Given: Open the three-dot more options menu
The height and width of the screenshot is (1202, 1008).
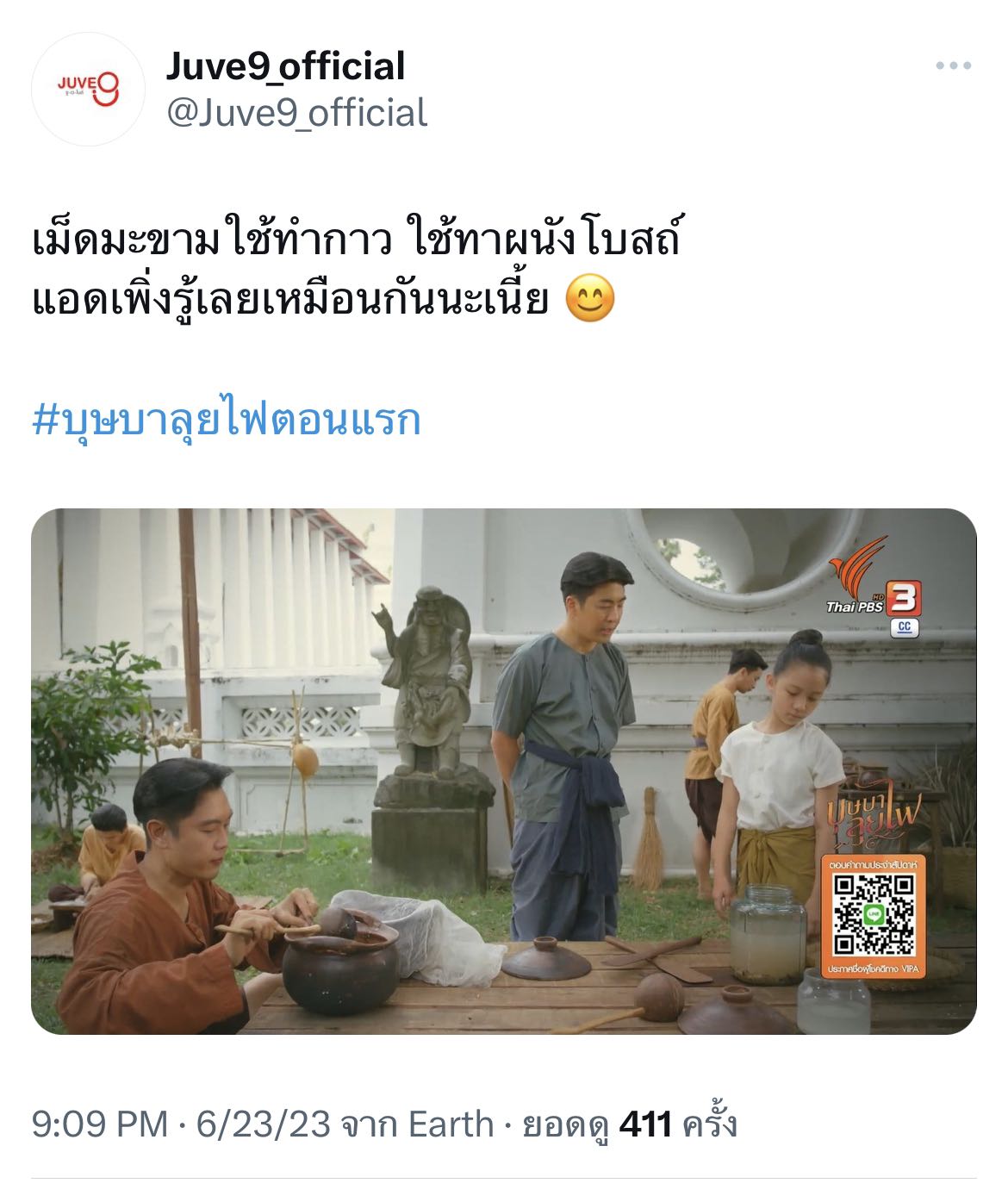Looking at the screenshot, I should [x=954, y=65].
